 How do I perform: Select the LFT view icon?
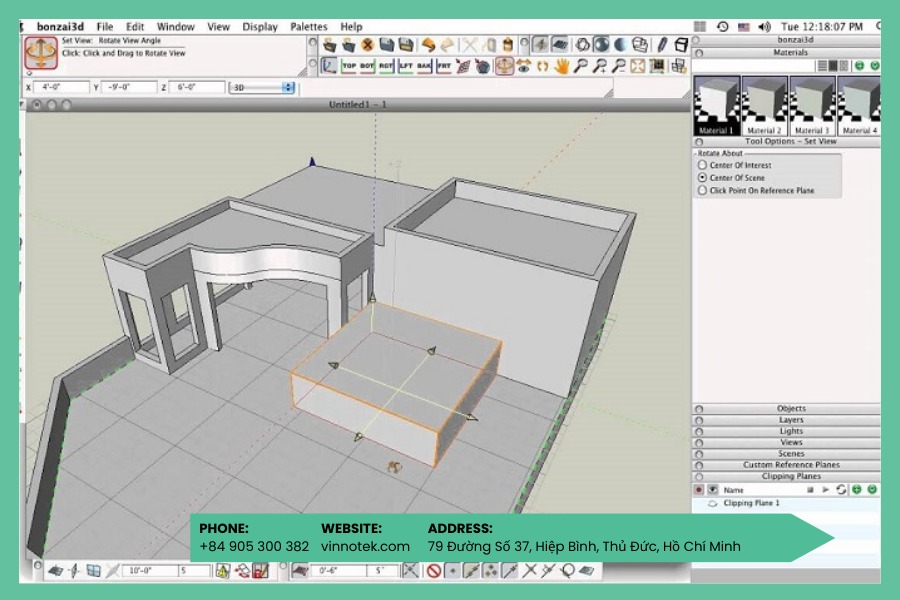[405, 66]
